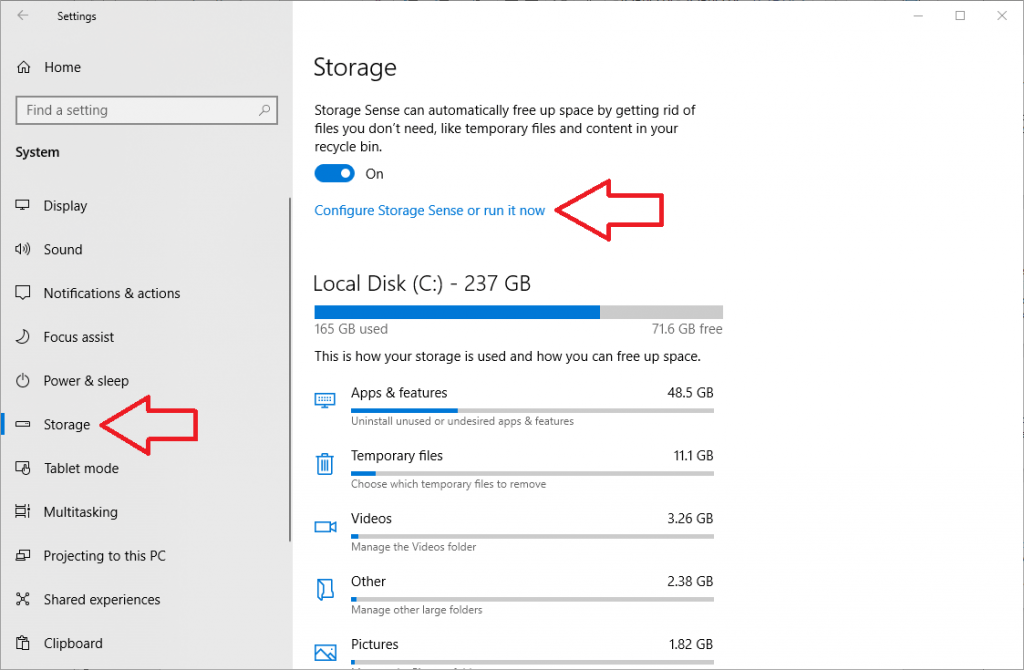Image resolution: width=1024 pixels, height=670 pixels.
Task: Click the Local Disk C: usage bar
Action: pyautogui.click(x=519, y=312)
